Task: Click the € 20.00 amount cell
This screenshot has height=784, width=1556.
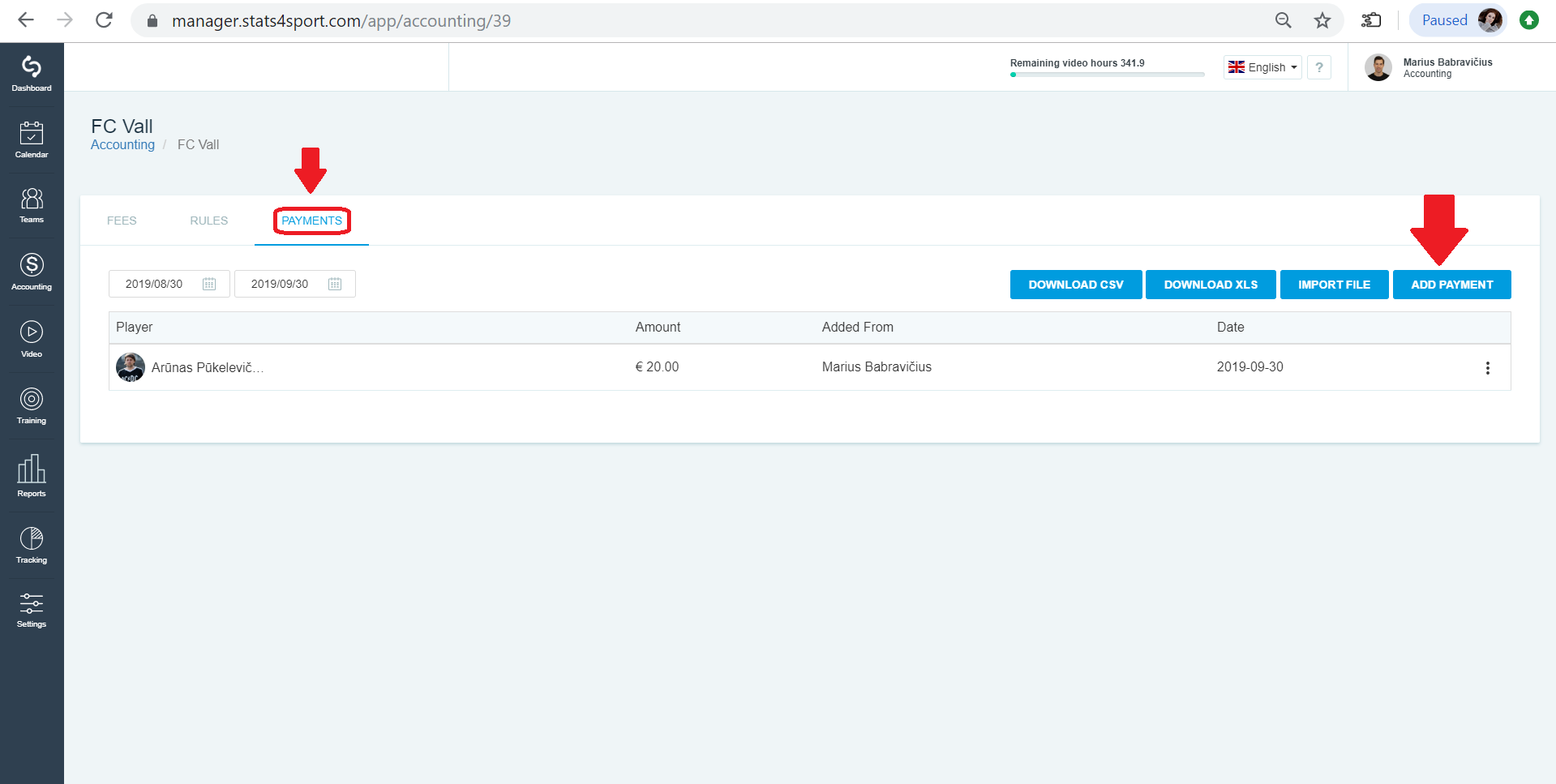Action: (657, 366)
